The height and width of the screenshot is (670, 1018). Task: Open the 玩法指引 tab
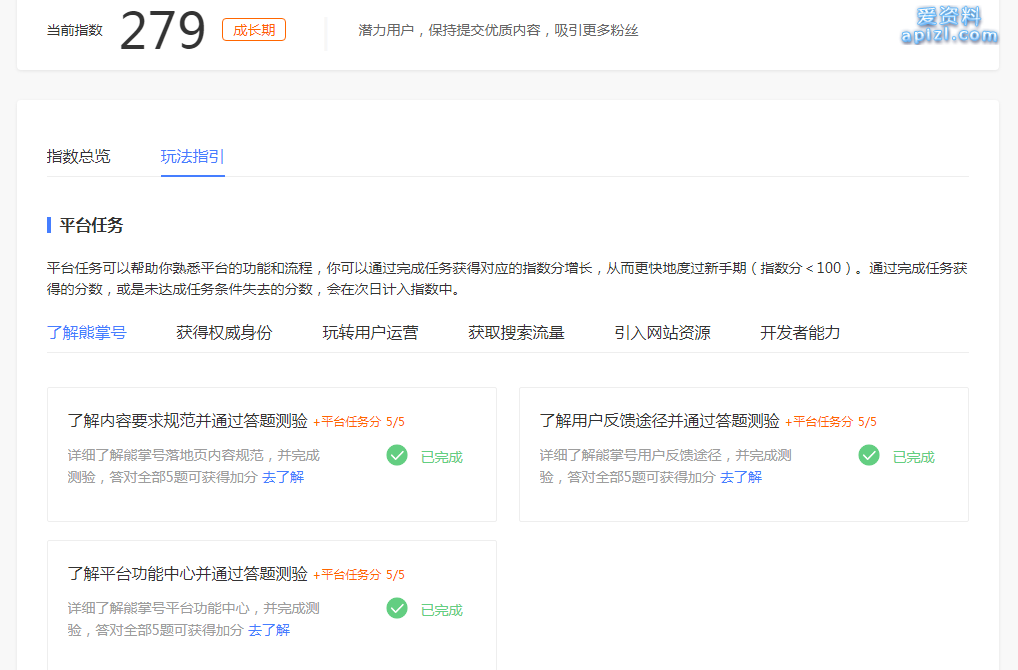(192, 156)
